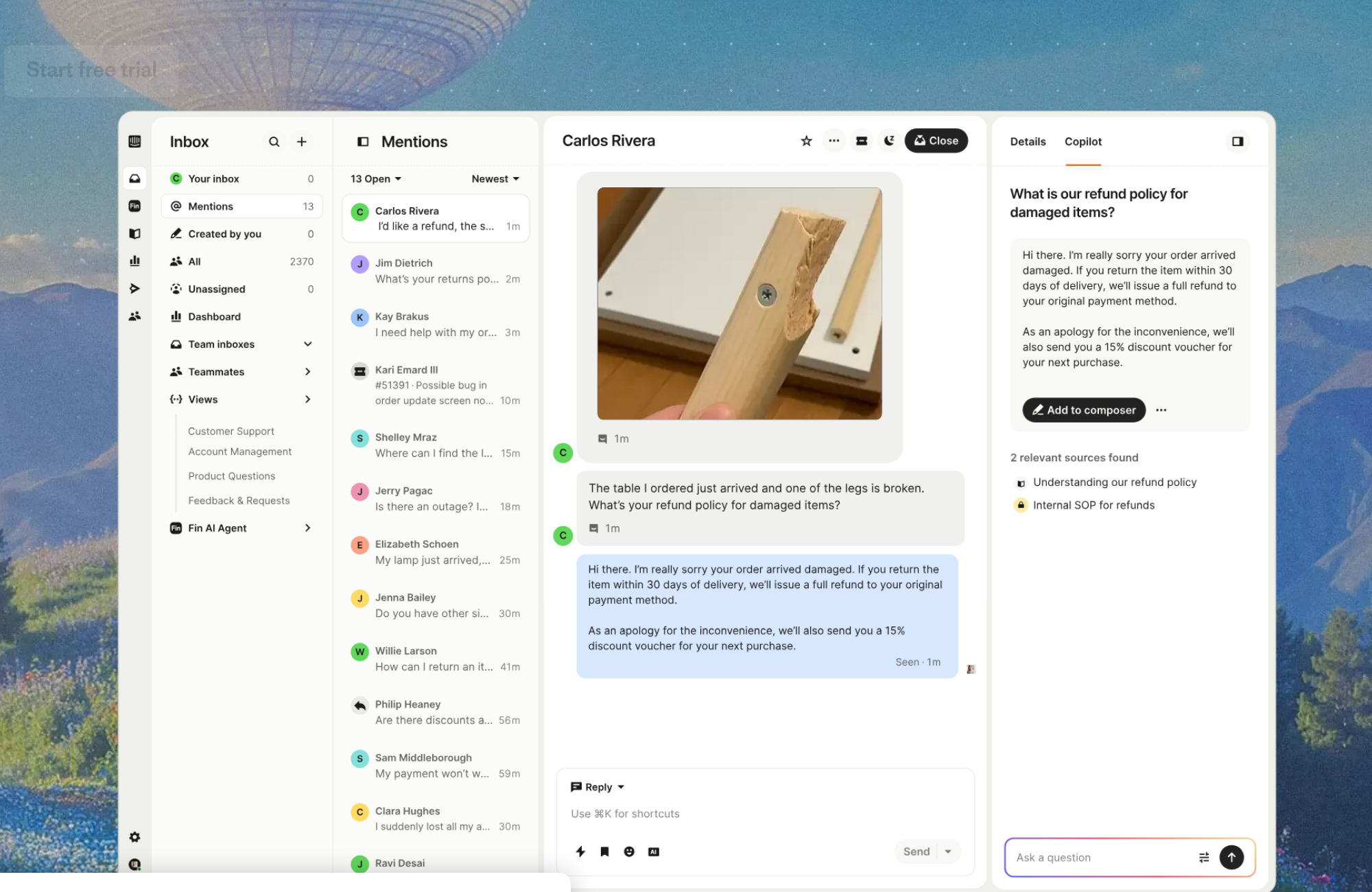1372x892 pixels.
Task: Star the Carlos Rivera conversation
Action: [x=806, y=141]
